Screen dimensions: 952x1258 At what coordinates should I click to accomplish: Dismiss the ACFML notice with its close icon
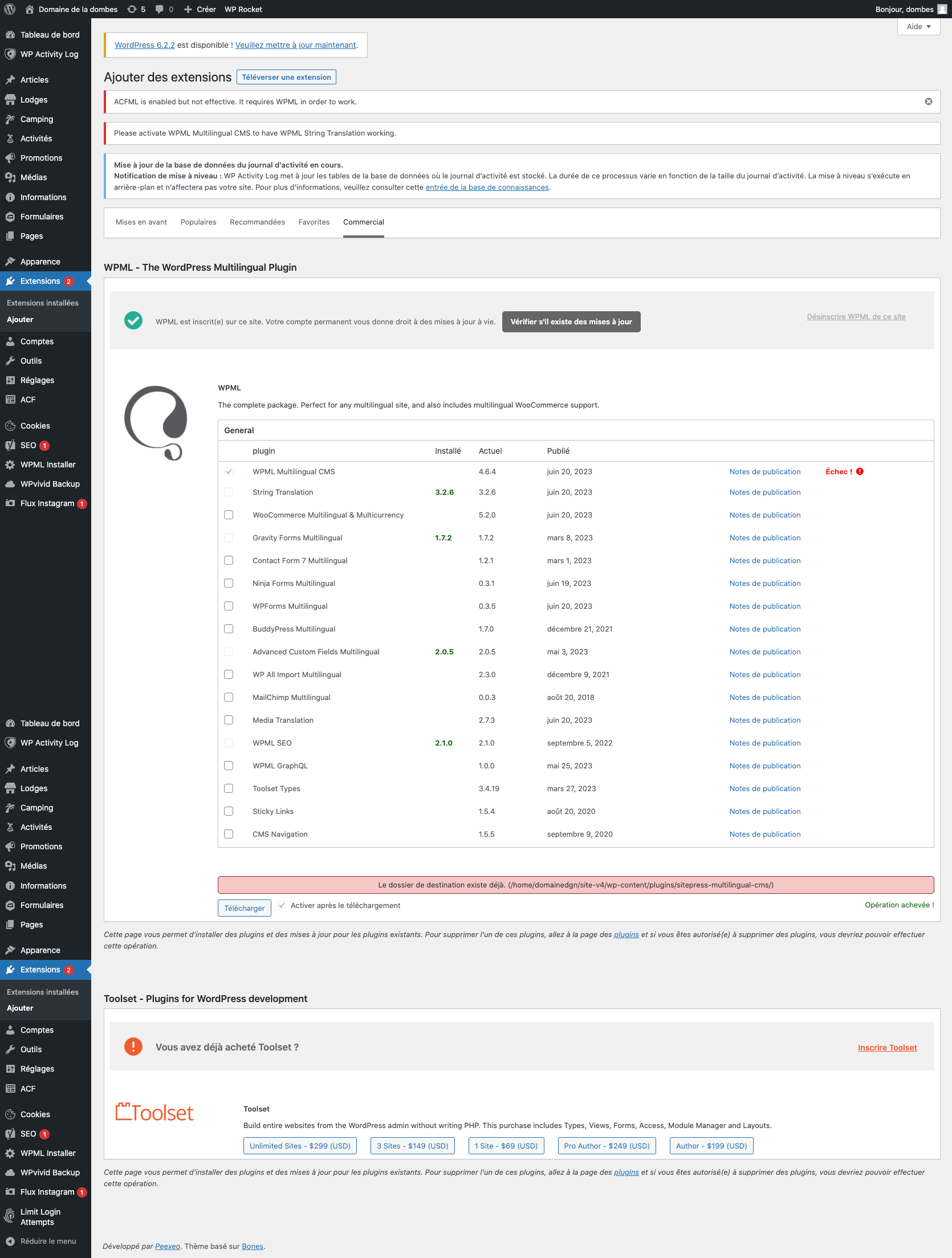point(929,101)
